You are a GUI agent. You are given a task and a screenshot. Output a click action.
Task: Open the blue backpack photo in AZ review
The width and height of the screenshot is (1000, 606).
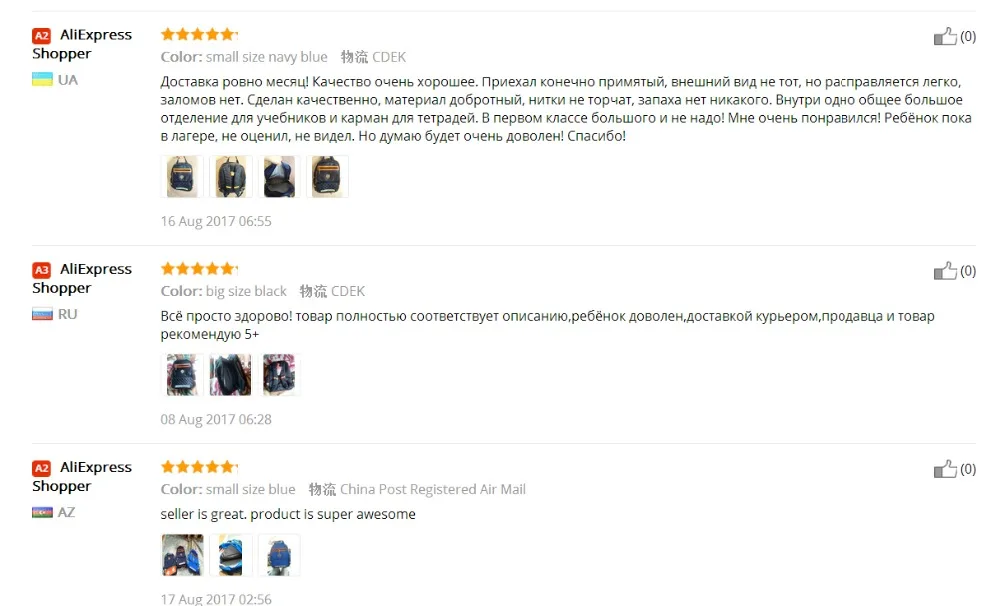point(279,555)
